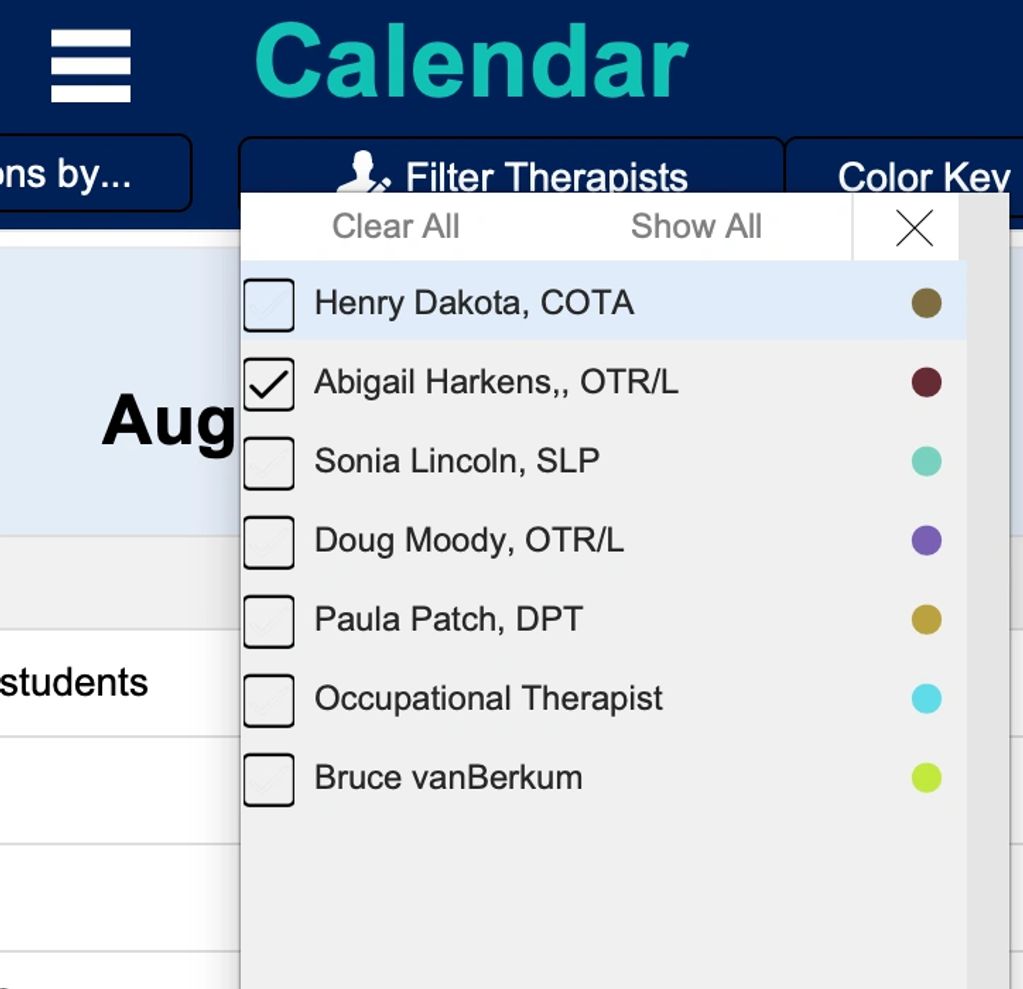The width and height of the screenshot is (1023, 989).
Task: Click the therapist person icon in Filter Therapists
Action: pyautogui.click(x=363, y=172)
